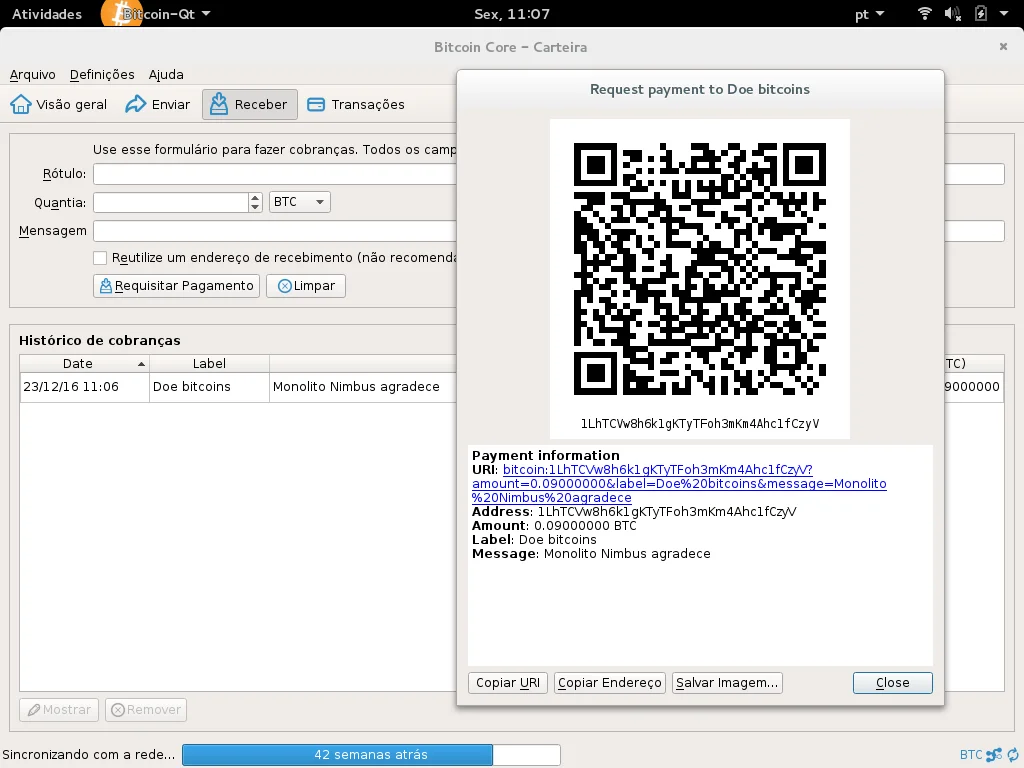The width and height of the screenshot is (1024, 768).
Task: Open the Bitcoin-Qt application menu
Action: coord(160,14)
